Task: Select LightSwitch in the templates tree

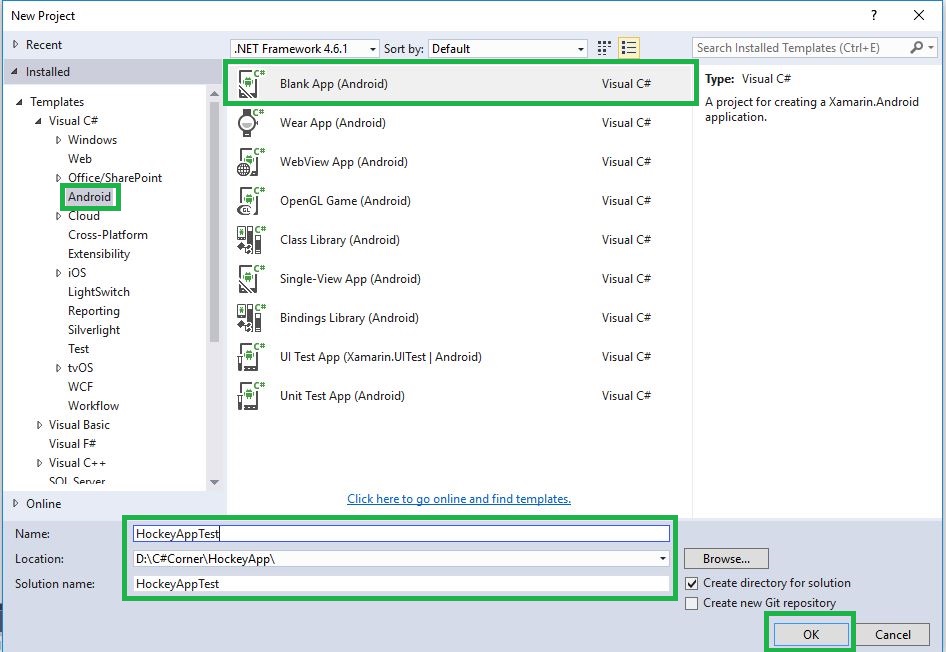Action: (x=99, y=292)
